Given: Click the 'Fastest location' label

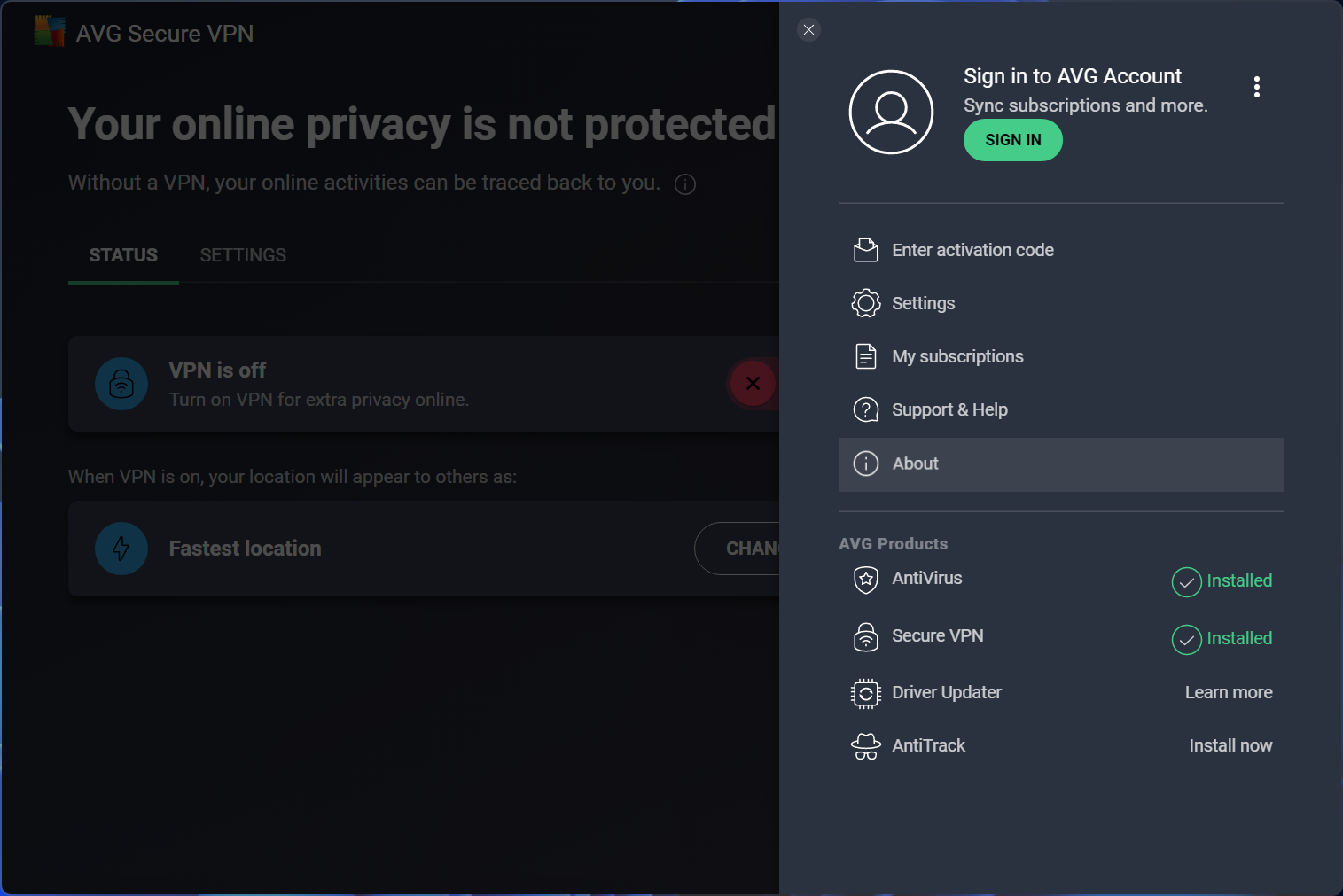Looking at the screenshot, I should [245, 549].
